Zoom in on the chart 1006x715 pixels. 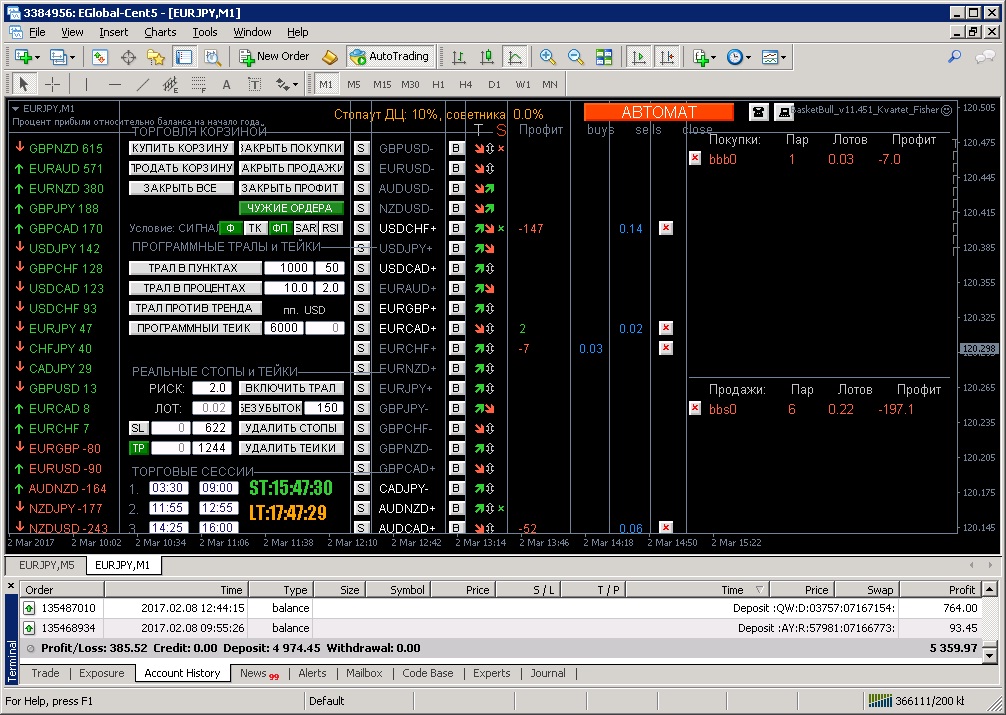[547, 57]
